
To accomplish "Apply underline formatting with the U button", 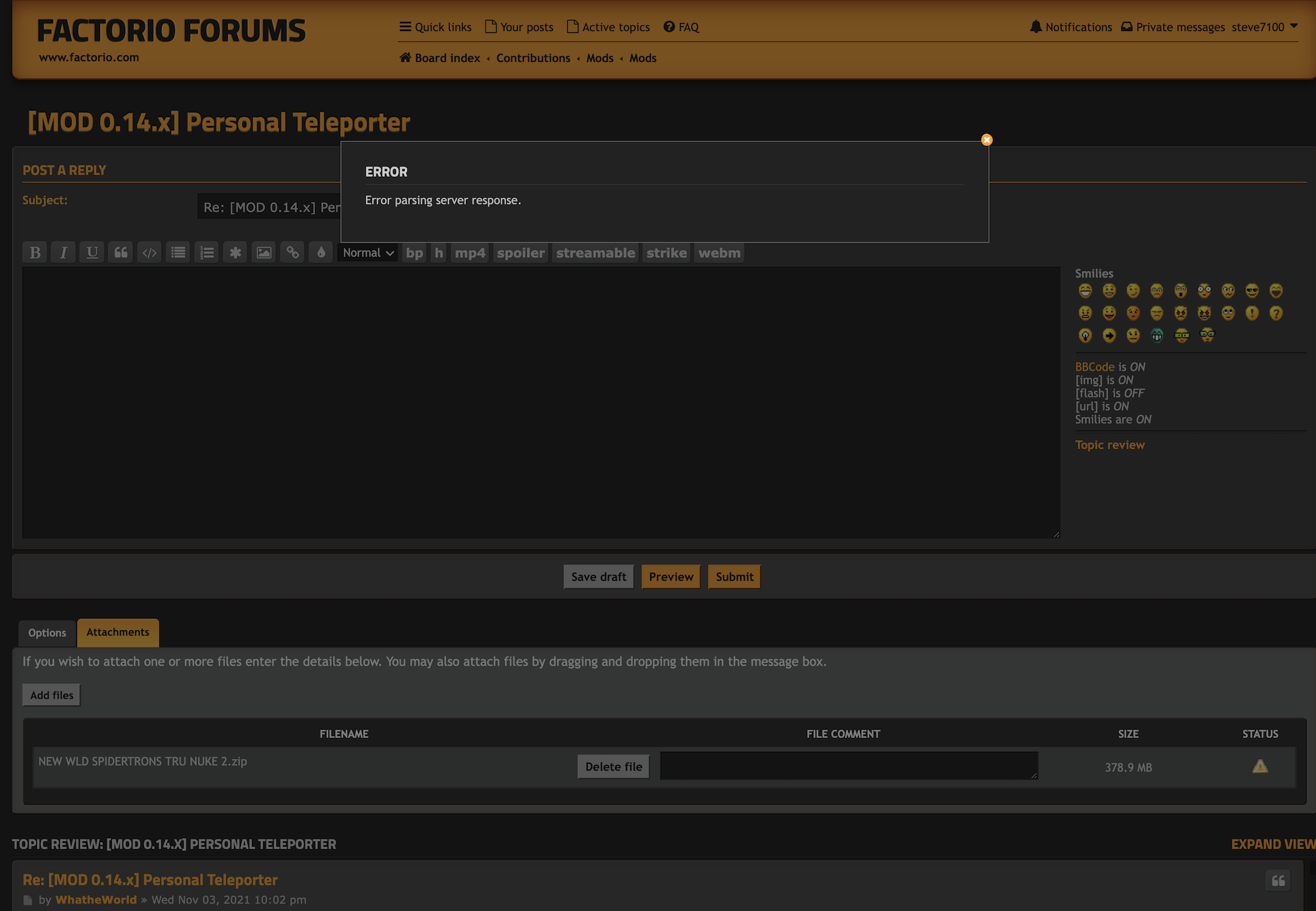I will (x=92, y=253).
